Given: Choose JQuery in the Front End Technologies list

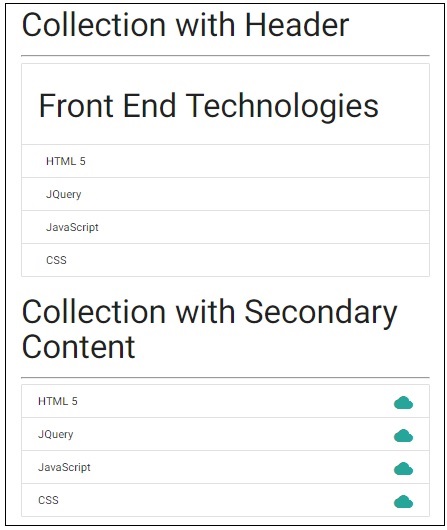Looking at the screenshot, I should pos(64,194).
